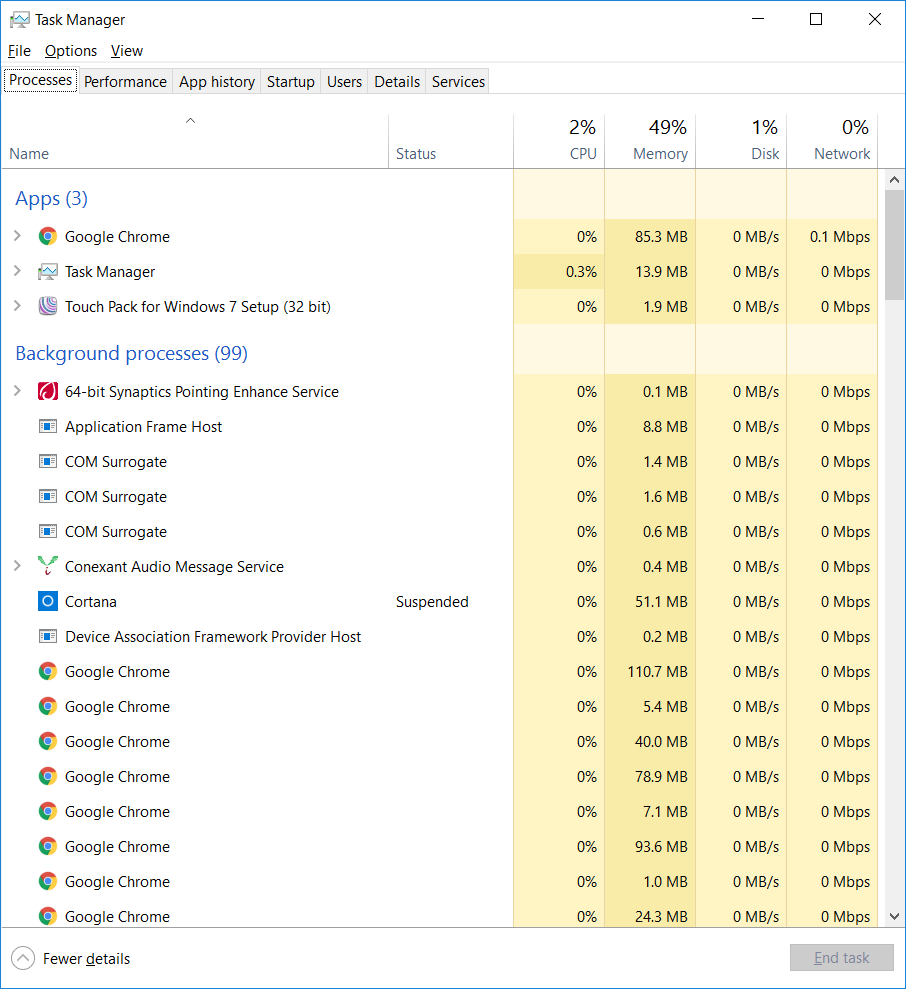The image size is (906, 989).
Task: Open the File menu
Action: (x=20, y=50)
